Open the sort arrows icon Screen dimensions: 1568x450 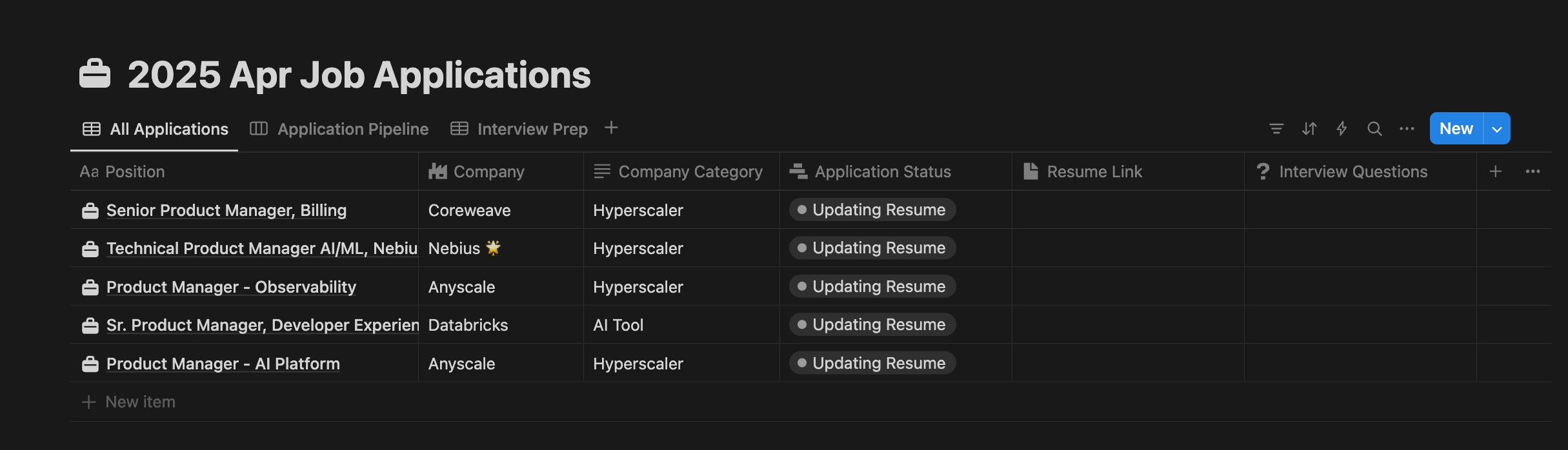[x=1309, y=129]
